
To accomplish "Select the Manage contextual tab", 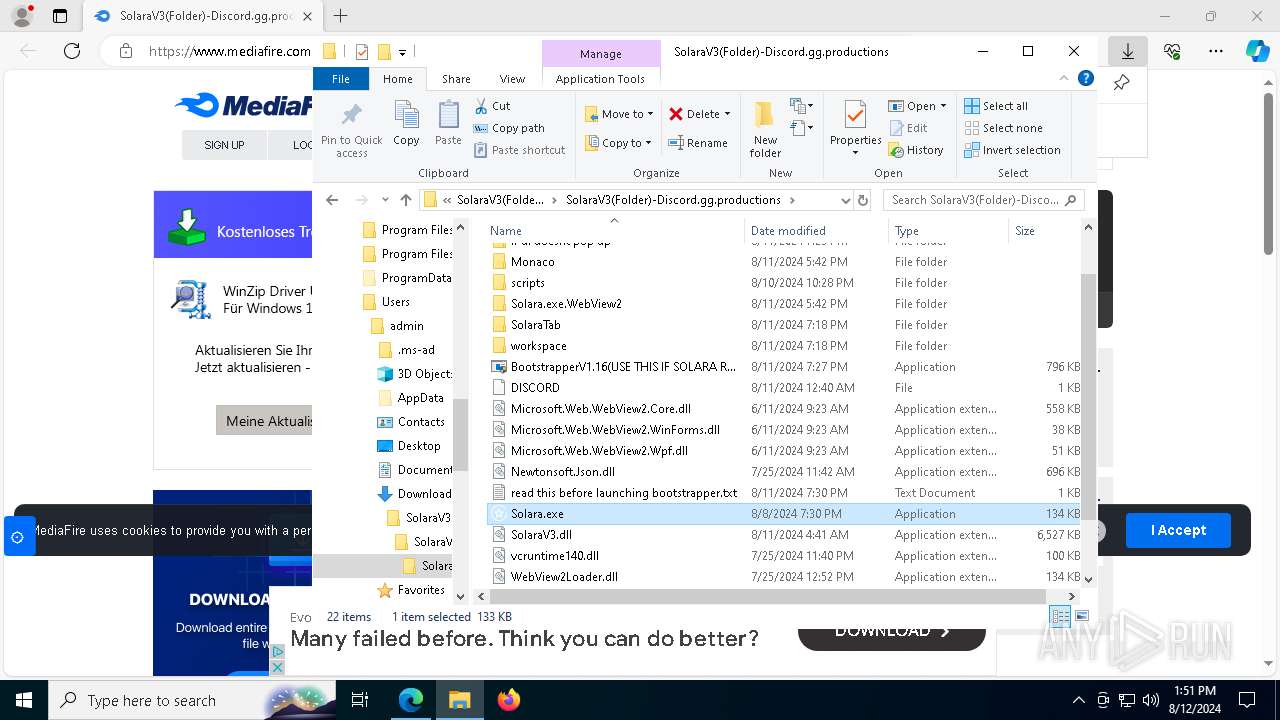I will pyautogui.click(x=600, y=54).
